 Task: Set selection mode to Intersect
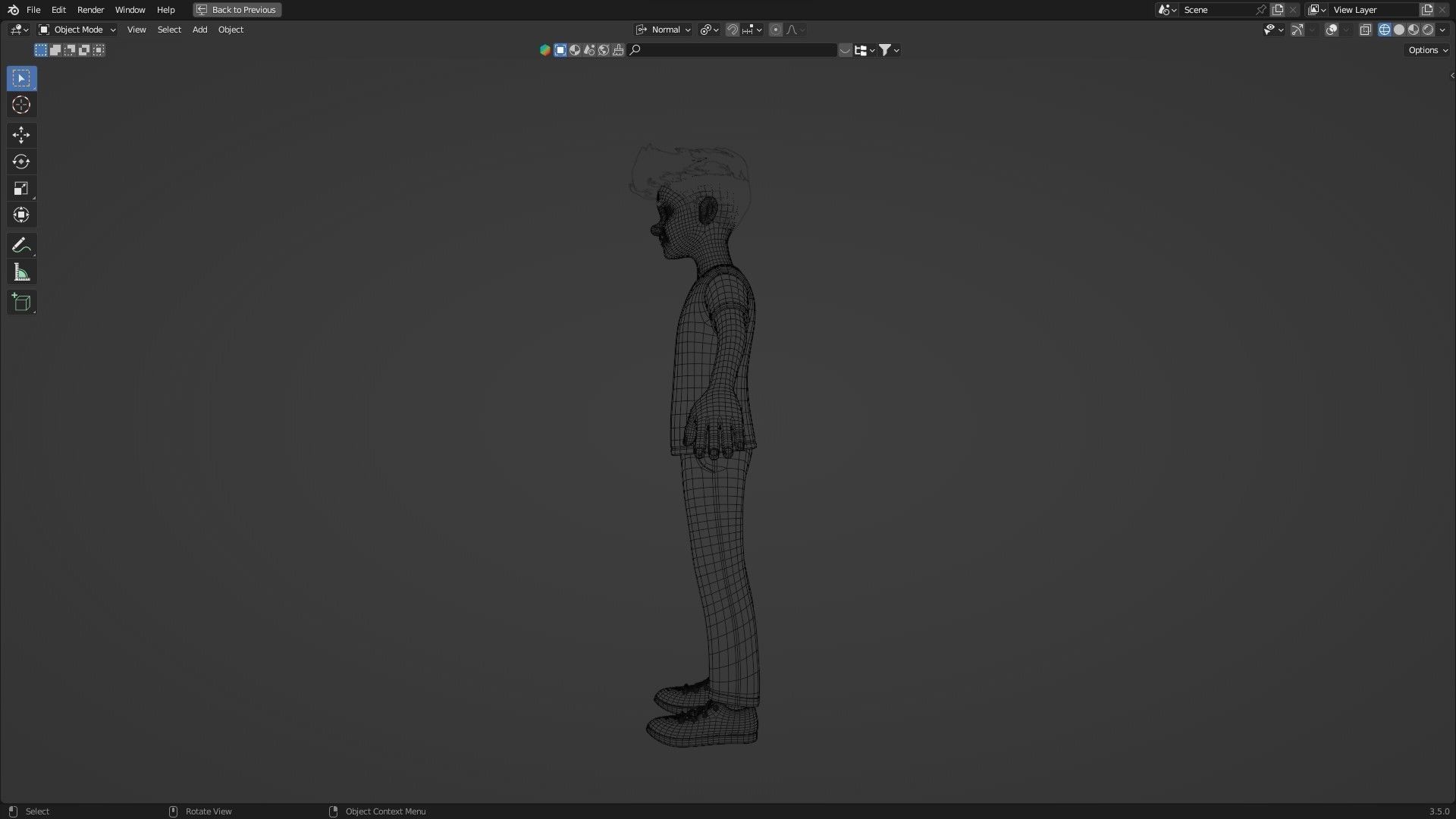99,50
